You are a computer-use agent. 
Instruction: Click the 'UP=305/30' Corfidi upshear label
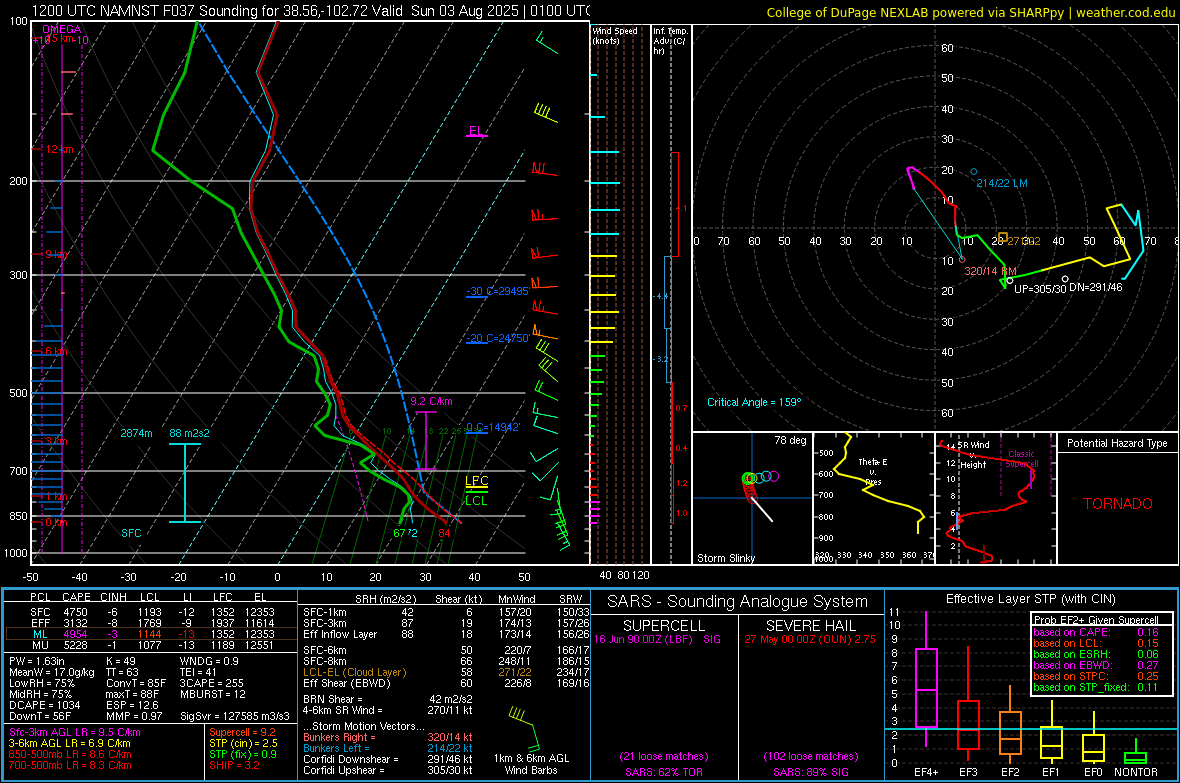pos(1040,289)
